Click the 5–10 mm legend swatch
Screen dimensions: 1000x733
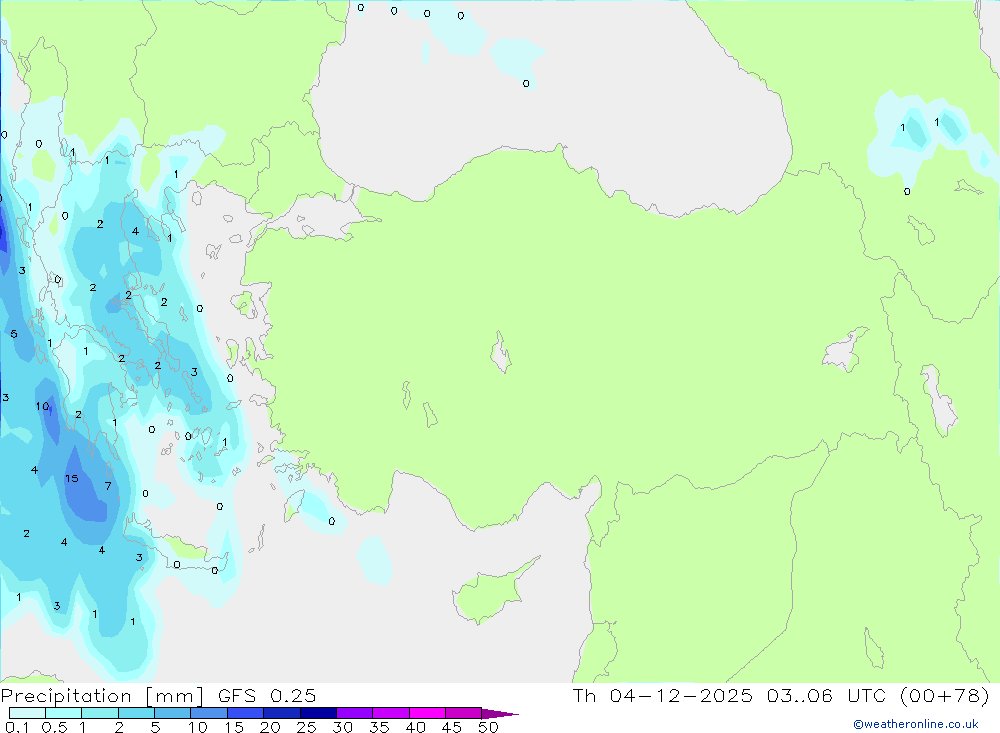coord(172,713)
